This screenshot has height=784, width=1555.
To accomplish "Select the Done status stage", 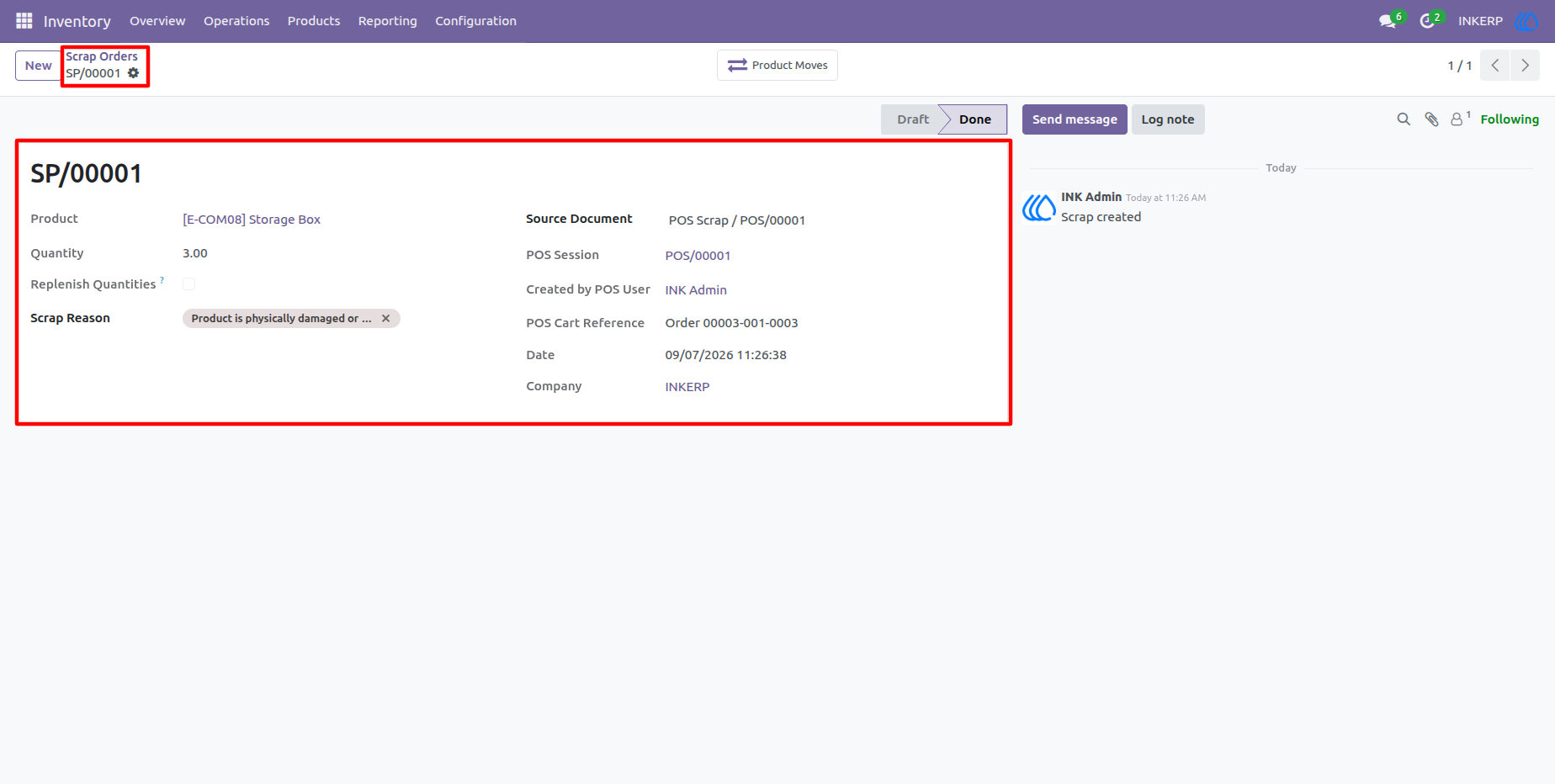I will [974, 119].
